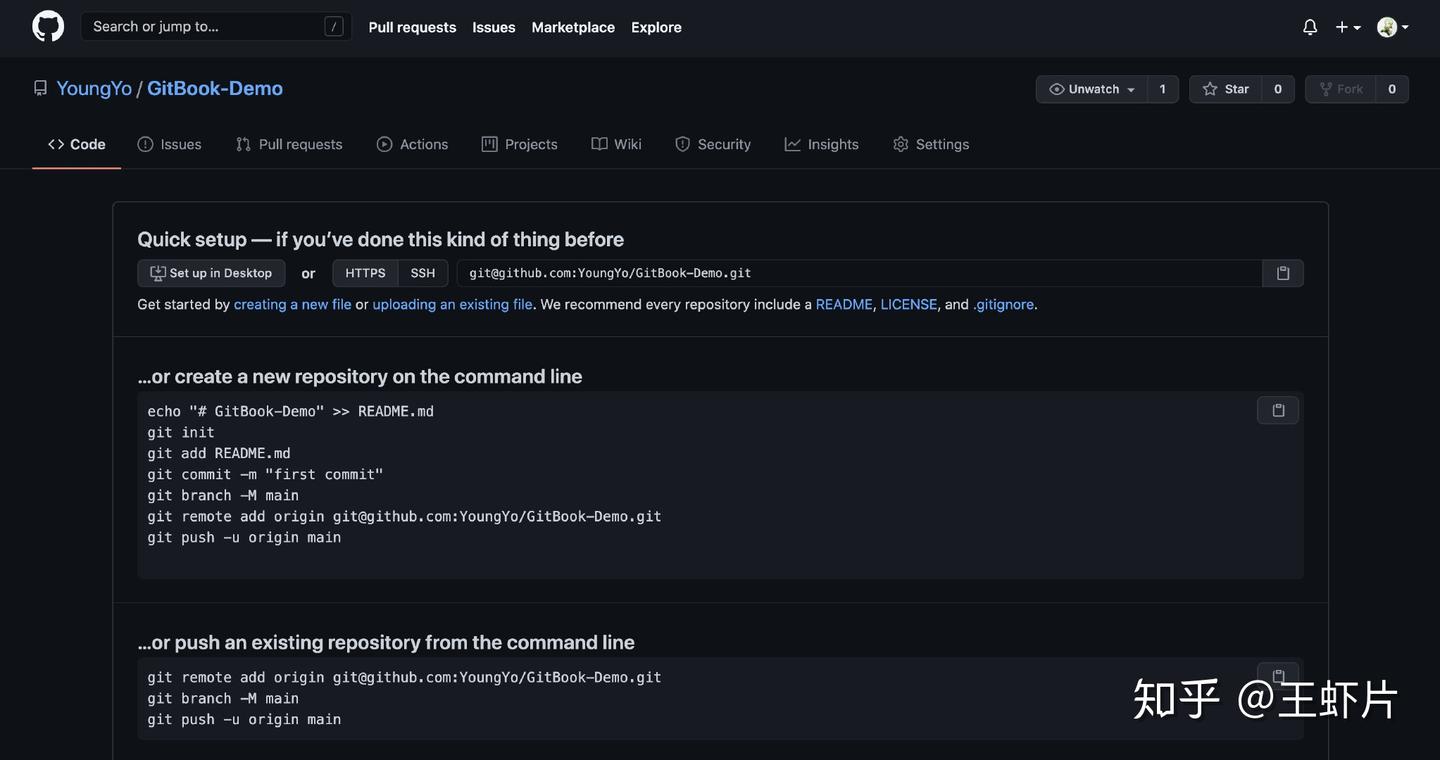Viewport: 1440px width, 760px height.
Task: Open the user avatar menu
Action: tap(1392, 27)
